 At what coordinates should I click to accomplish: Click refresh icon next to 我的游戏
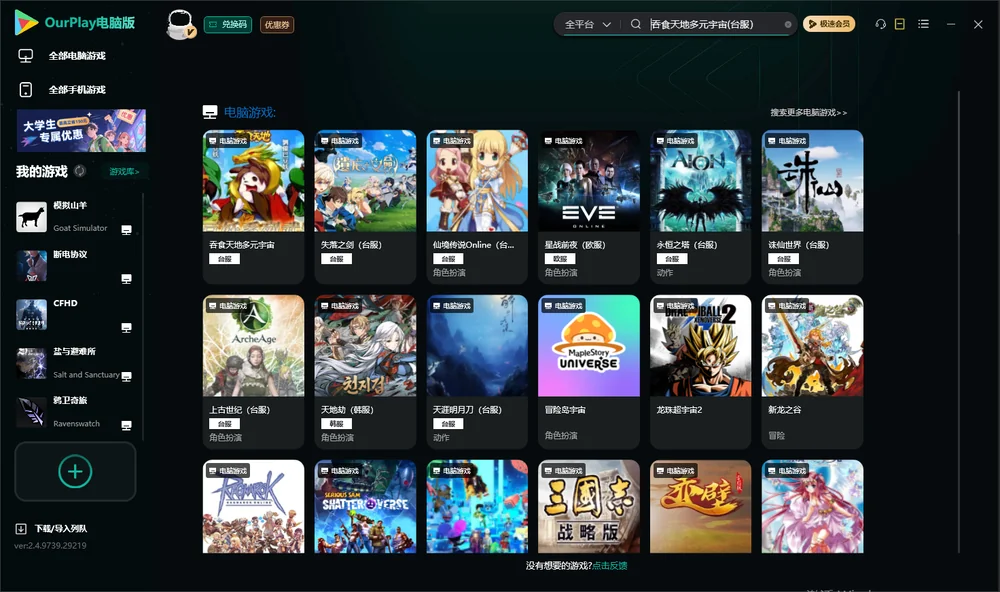click(80, 171)
